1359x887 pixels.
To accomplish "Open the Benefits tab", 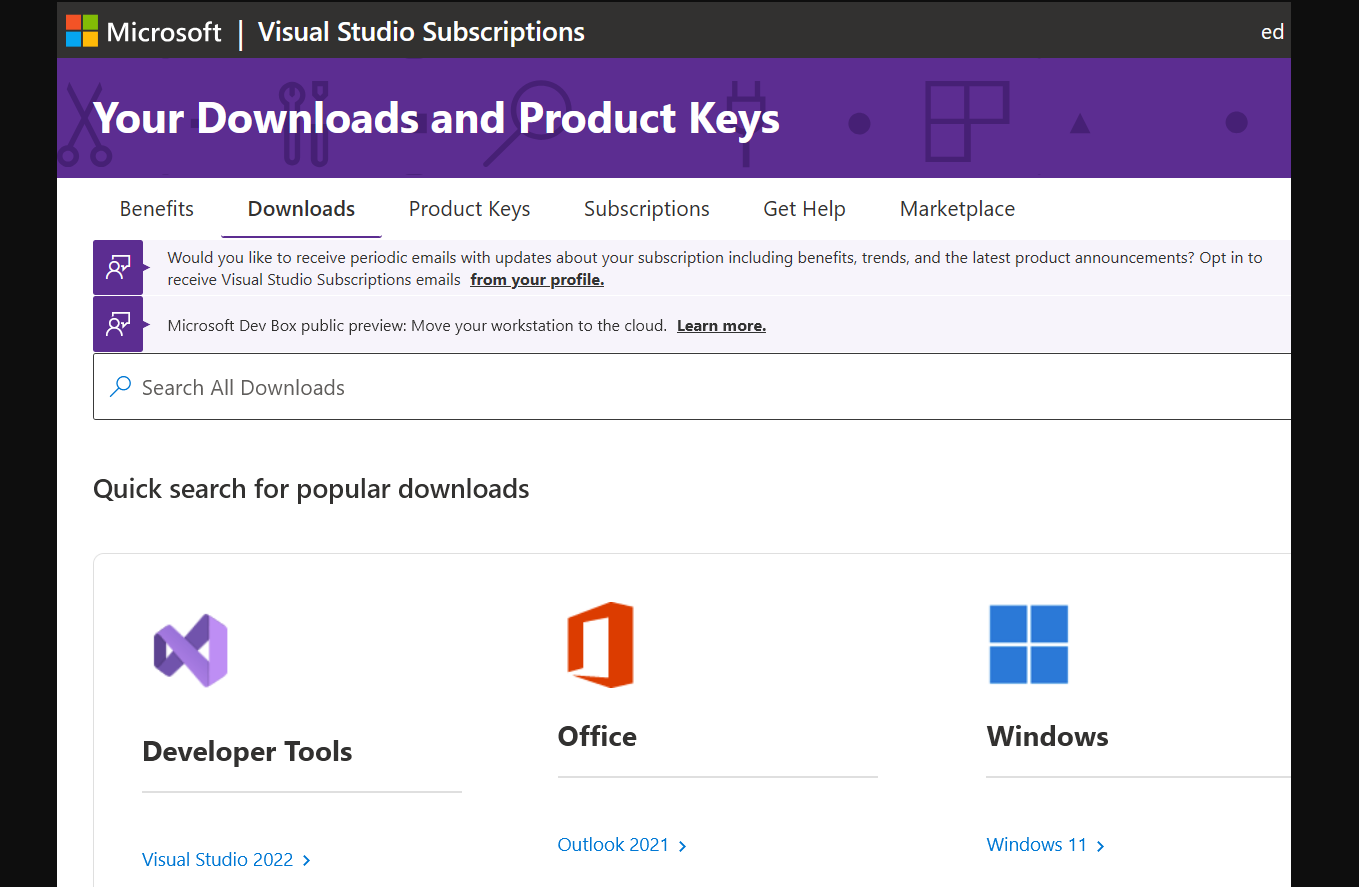I will pos(157,209).
